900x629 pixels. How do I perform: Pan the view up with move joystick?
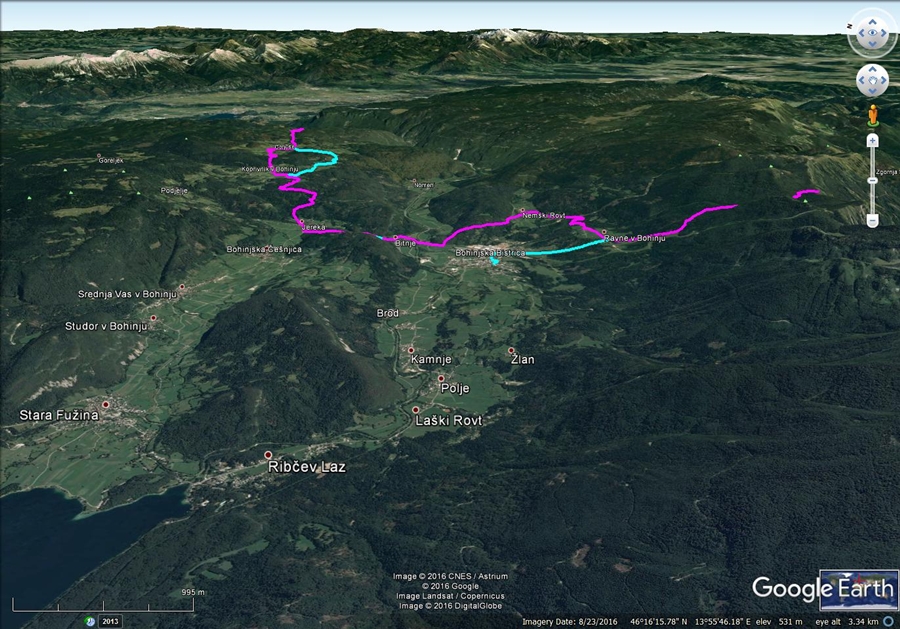click(x=873, y=70)
